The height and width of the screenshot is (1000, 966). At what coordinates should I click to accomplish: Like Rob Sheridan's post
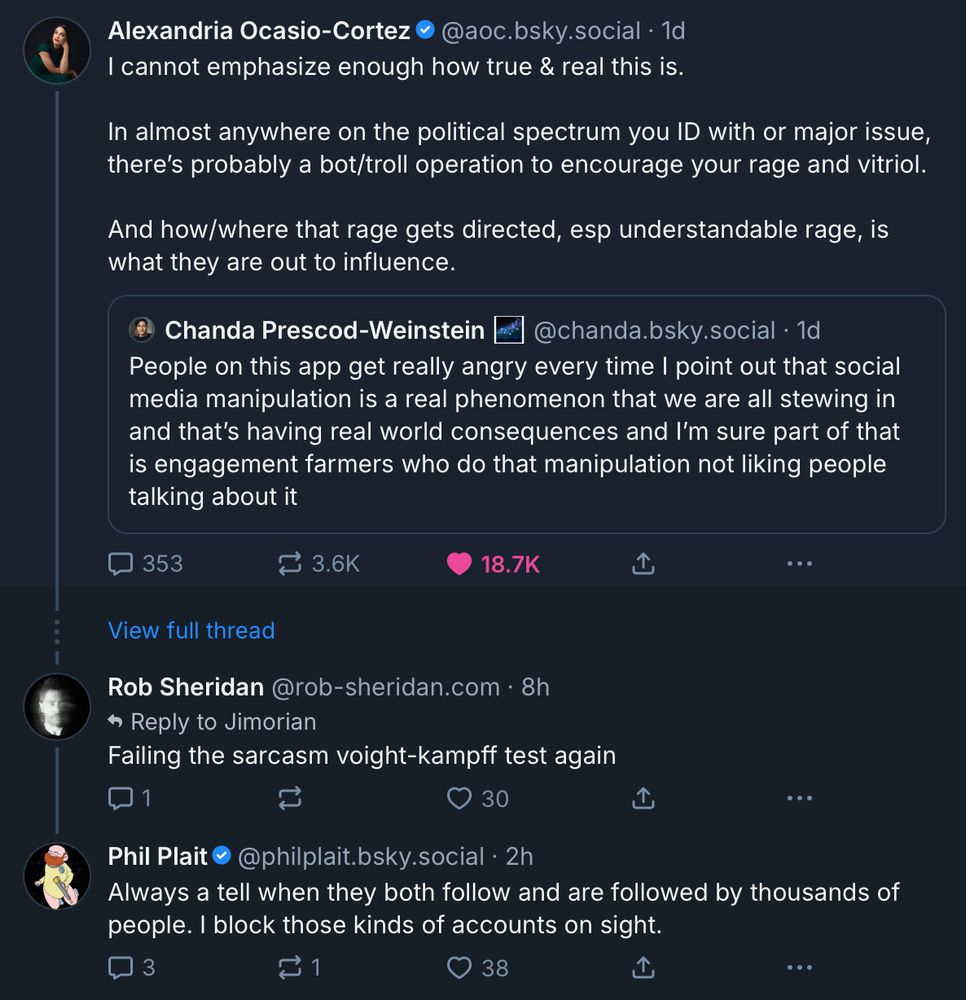459,798
